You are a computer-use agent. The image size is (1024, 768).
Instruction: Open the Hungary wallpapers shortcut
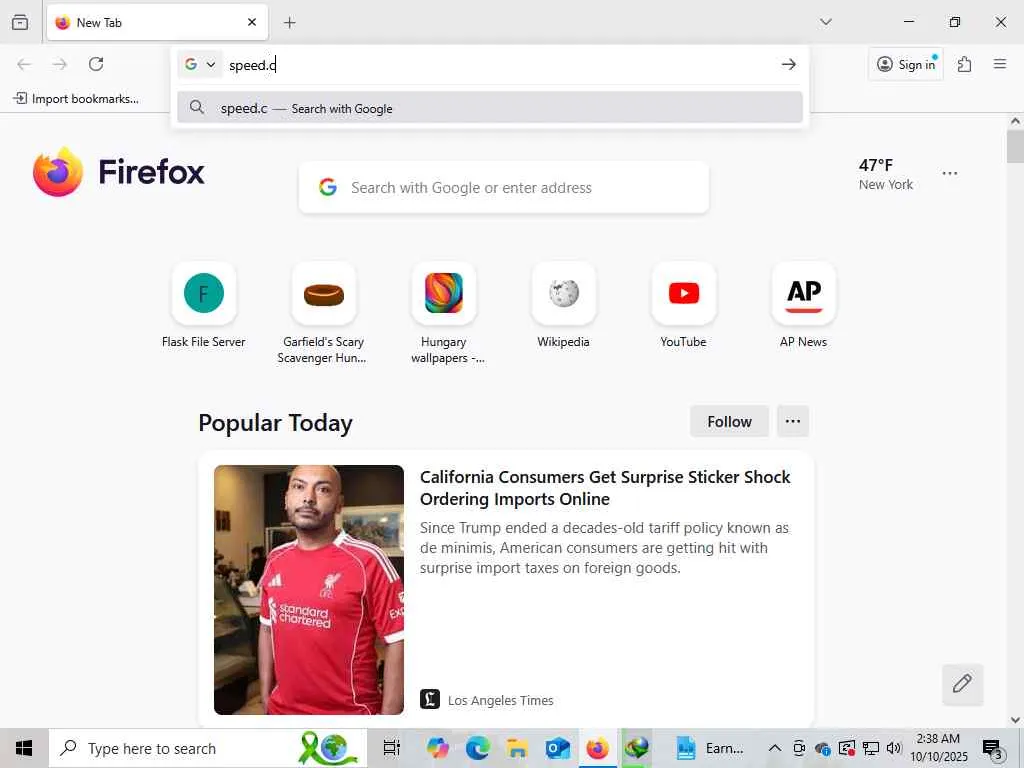pyautogui.click(x=444, y=314)
